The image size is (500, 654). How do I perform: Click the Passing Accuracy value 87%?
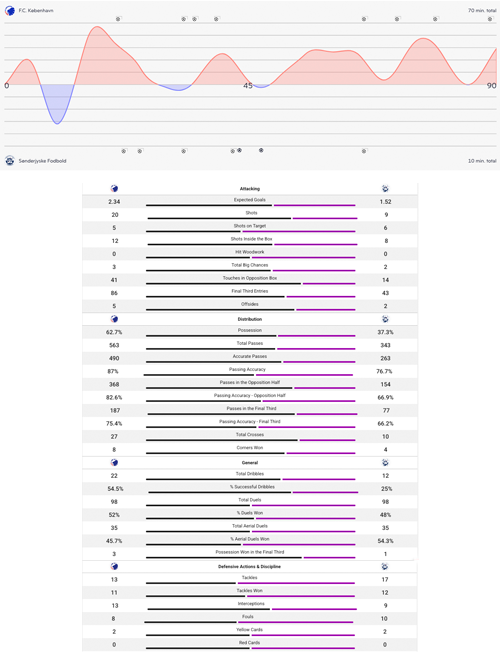coord(113,371)
